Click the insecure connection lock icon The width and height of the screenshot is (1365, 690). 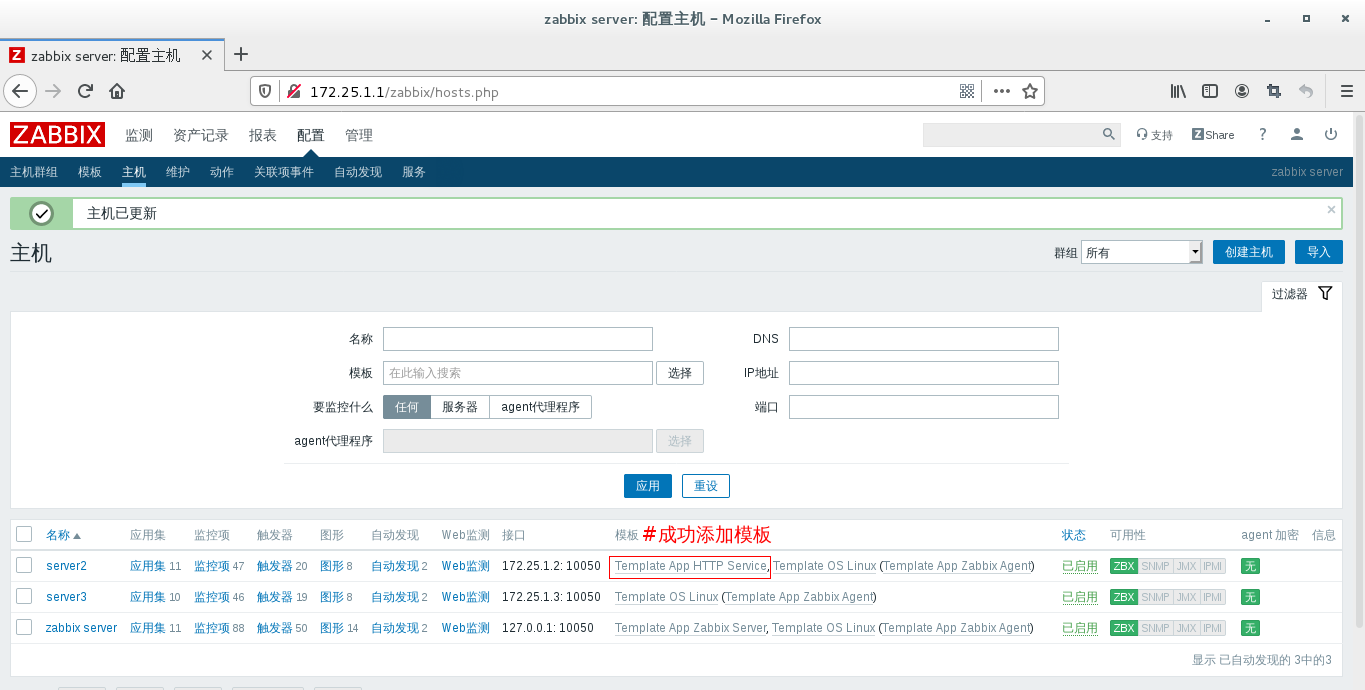click(294, 91)
